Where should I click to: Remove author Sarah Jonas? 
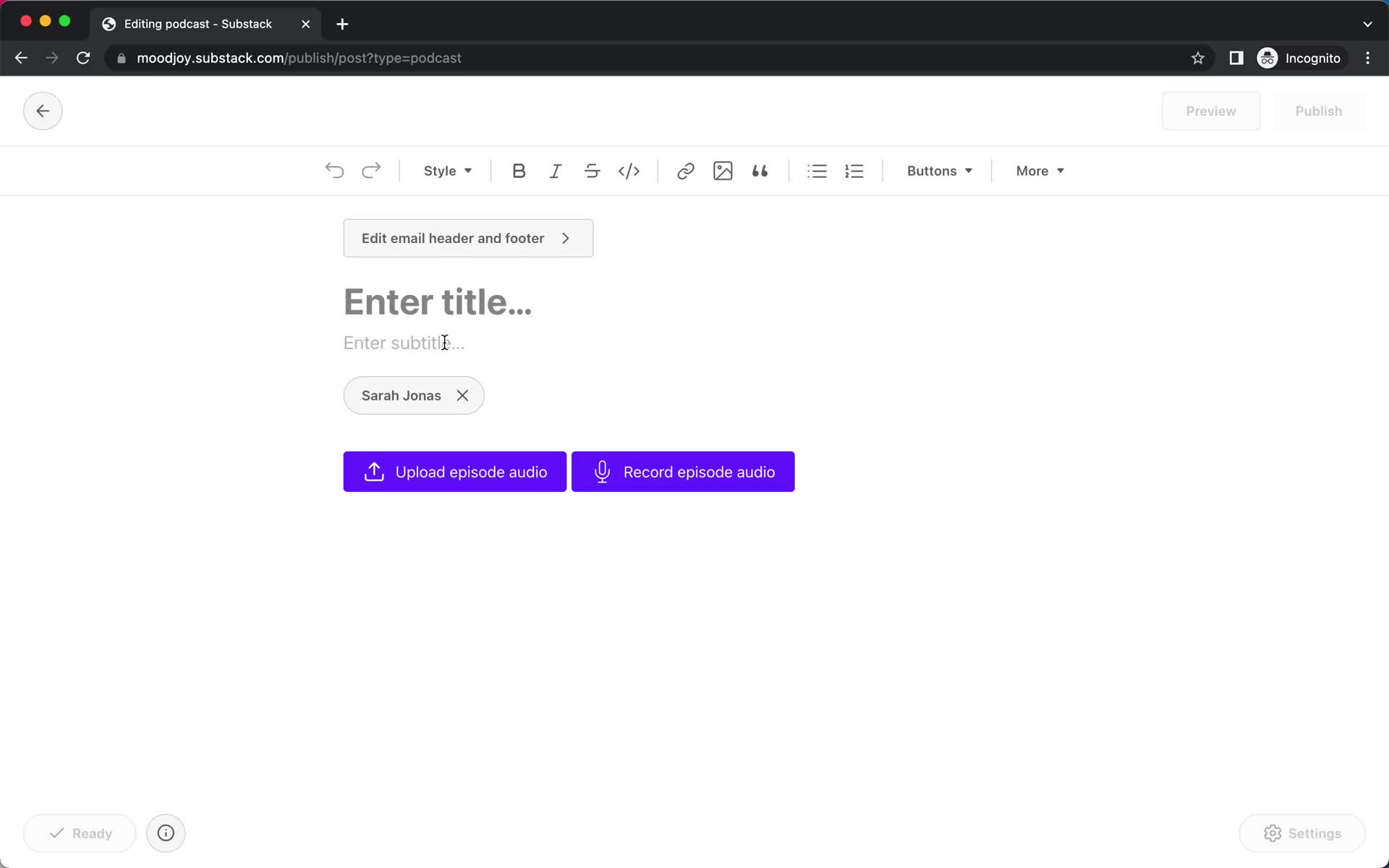462,396
